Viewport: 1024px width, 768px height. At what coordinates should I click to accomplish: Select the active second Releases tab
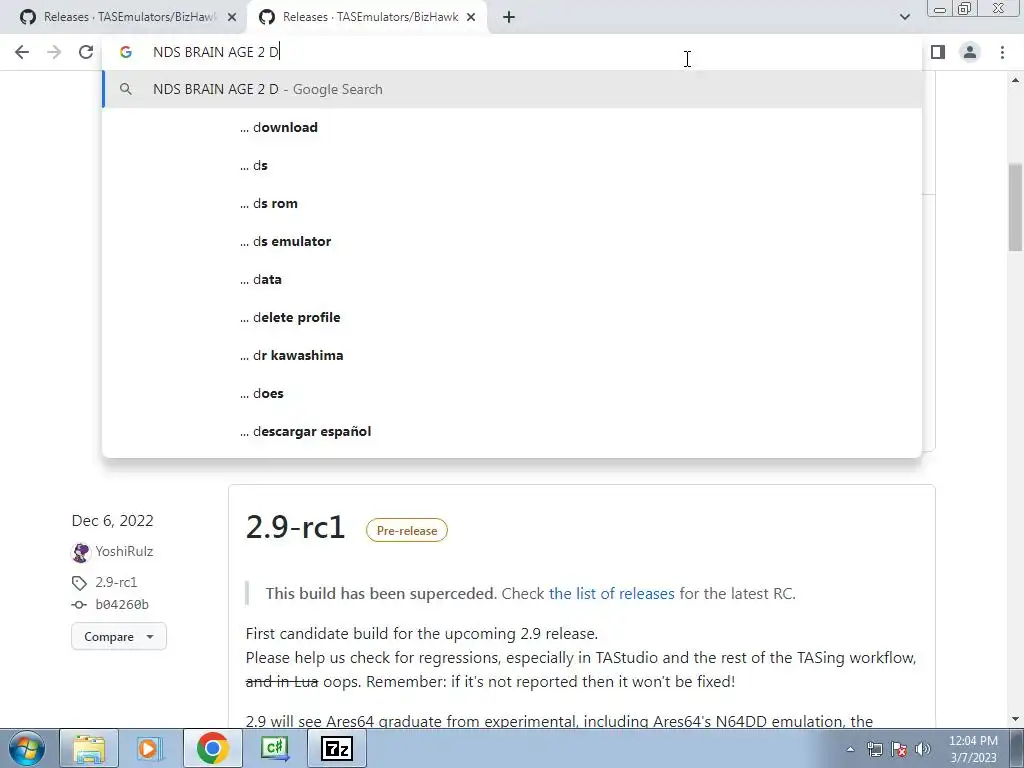pos(366,18)
